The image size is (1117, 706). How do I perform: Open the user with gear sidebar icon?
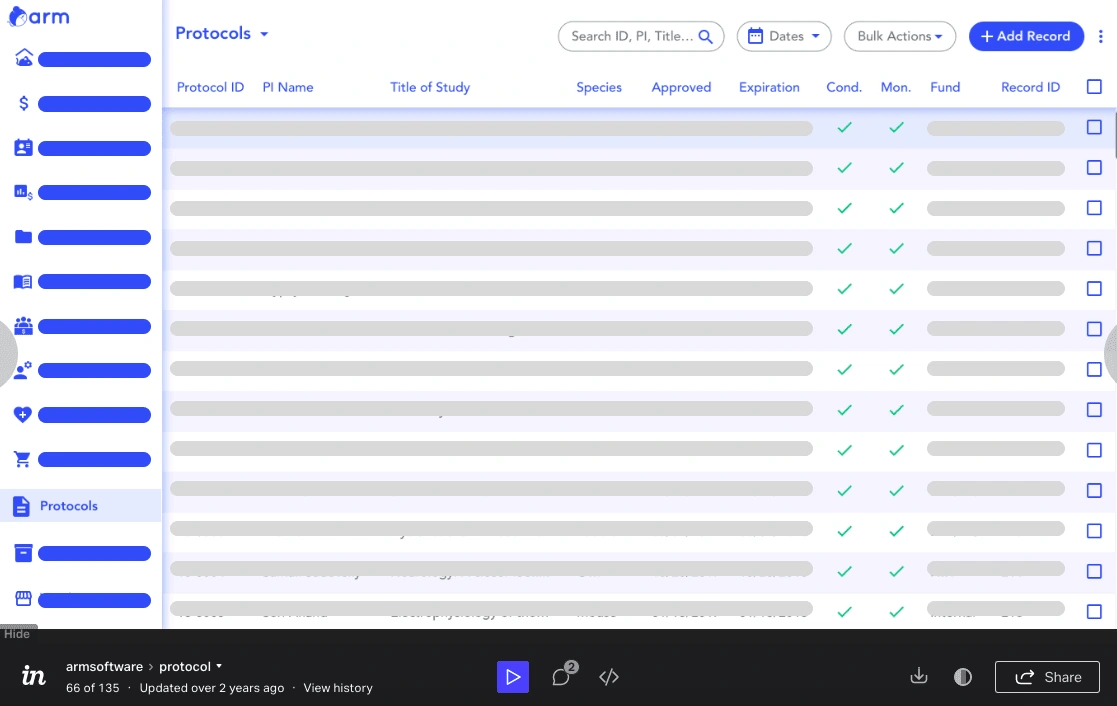pyautogui.click(x=24, y=370)
